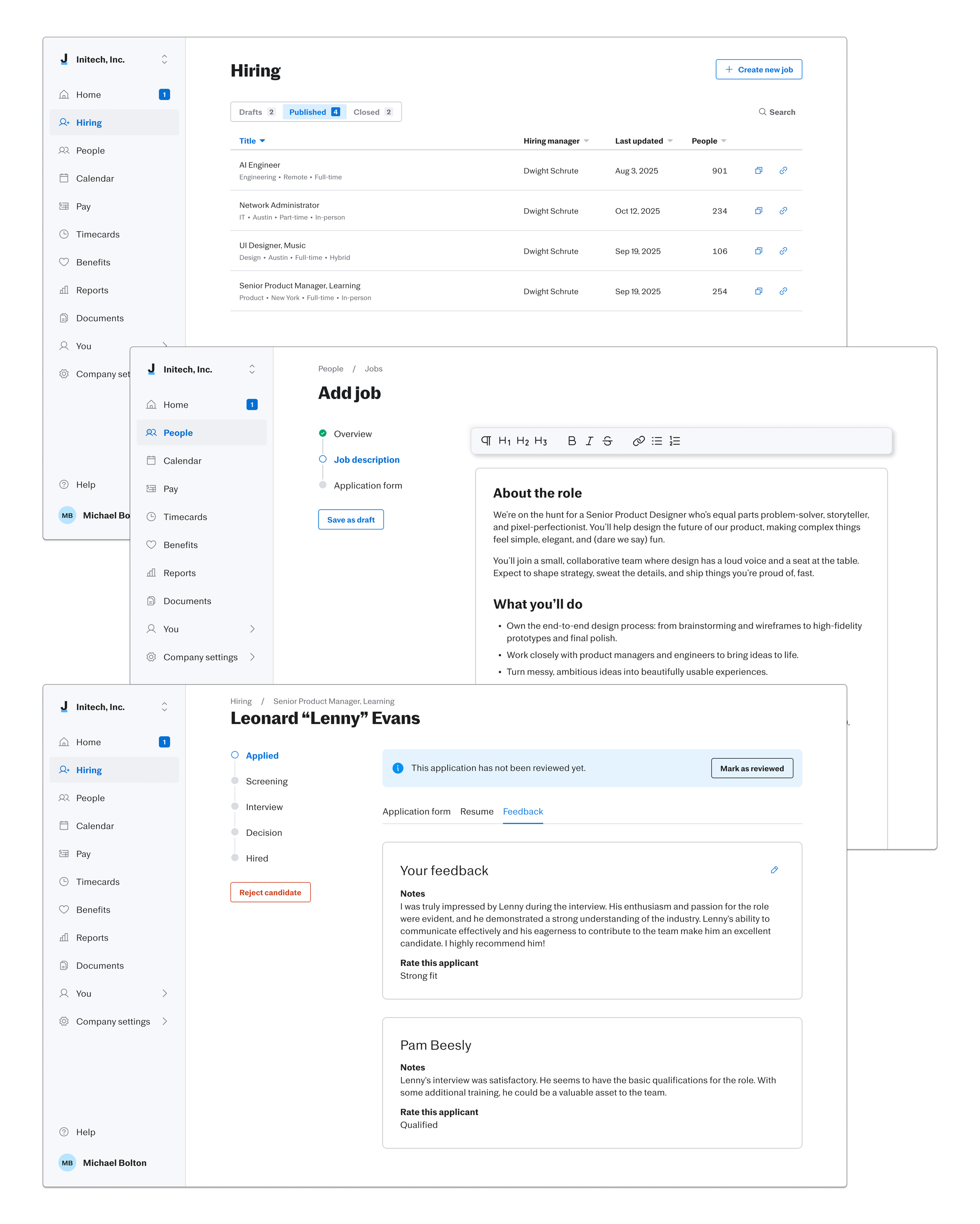Open Calendar in Hiring list window sidebar
Screen dimensions: 980x1224
coord(114,178)
